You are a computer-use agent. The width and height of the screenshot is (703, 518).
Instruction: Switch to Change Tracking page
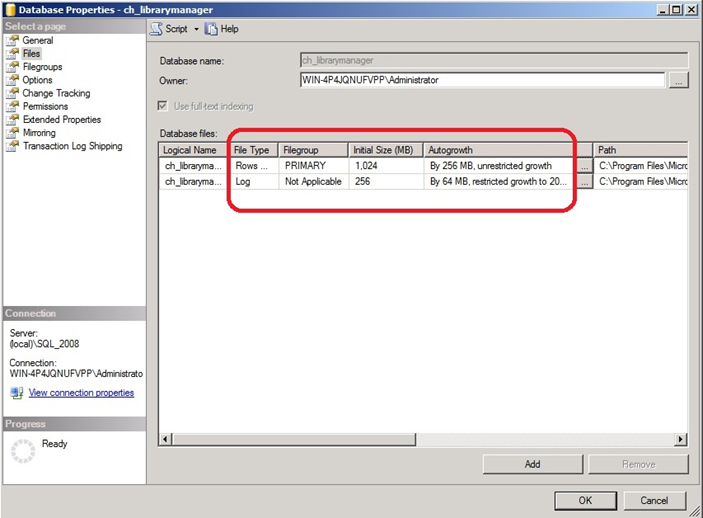point(56,93)
